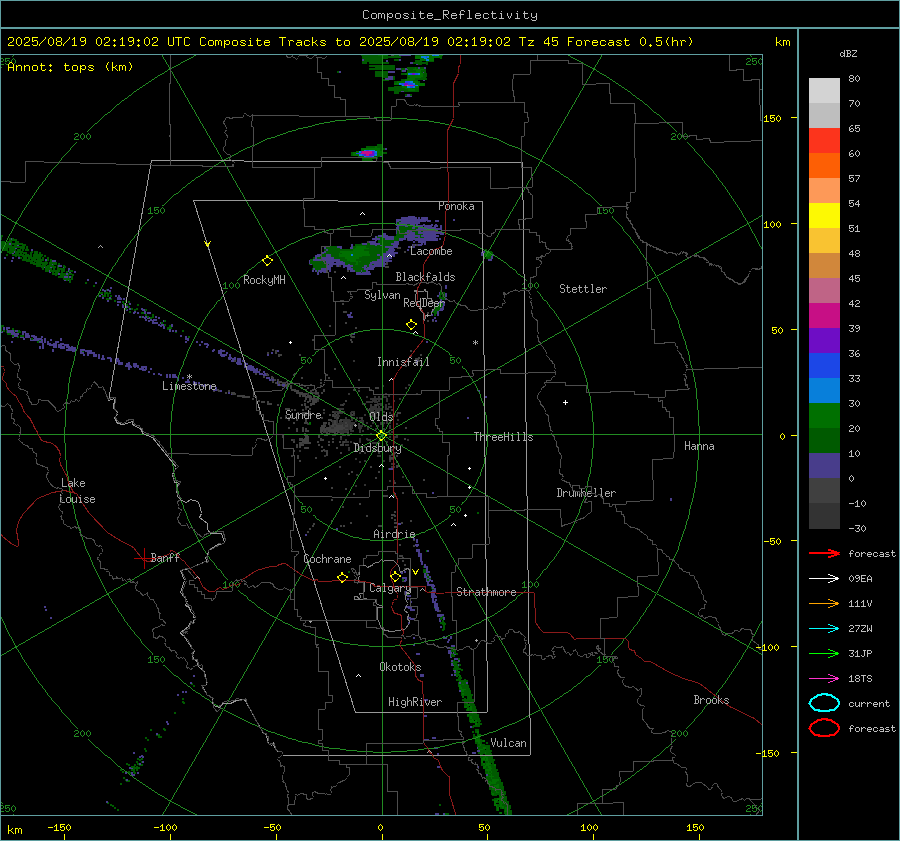The image size is (900, 841).
Task: Click the red cross marker at Banff
Action: 143,558
